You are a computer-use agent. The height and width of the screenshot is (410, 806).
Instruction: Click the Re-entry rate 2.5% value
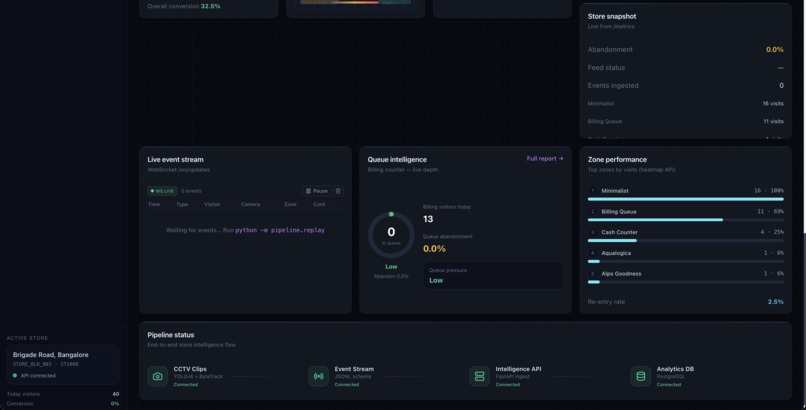(x=776, y=302)
